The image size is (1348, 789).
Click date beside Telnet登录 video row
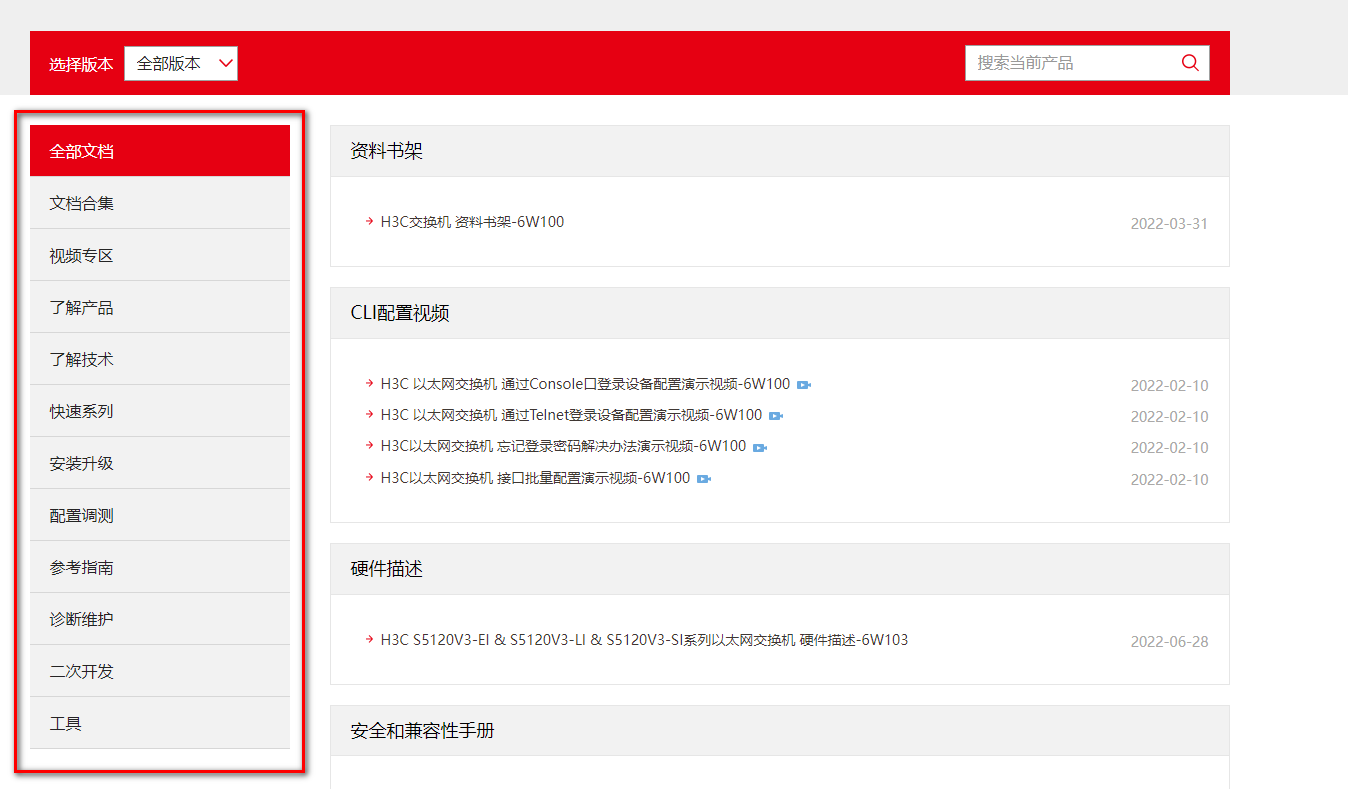[x=1169, y=417]
